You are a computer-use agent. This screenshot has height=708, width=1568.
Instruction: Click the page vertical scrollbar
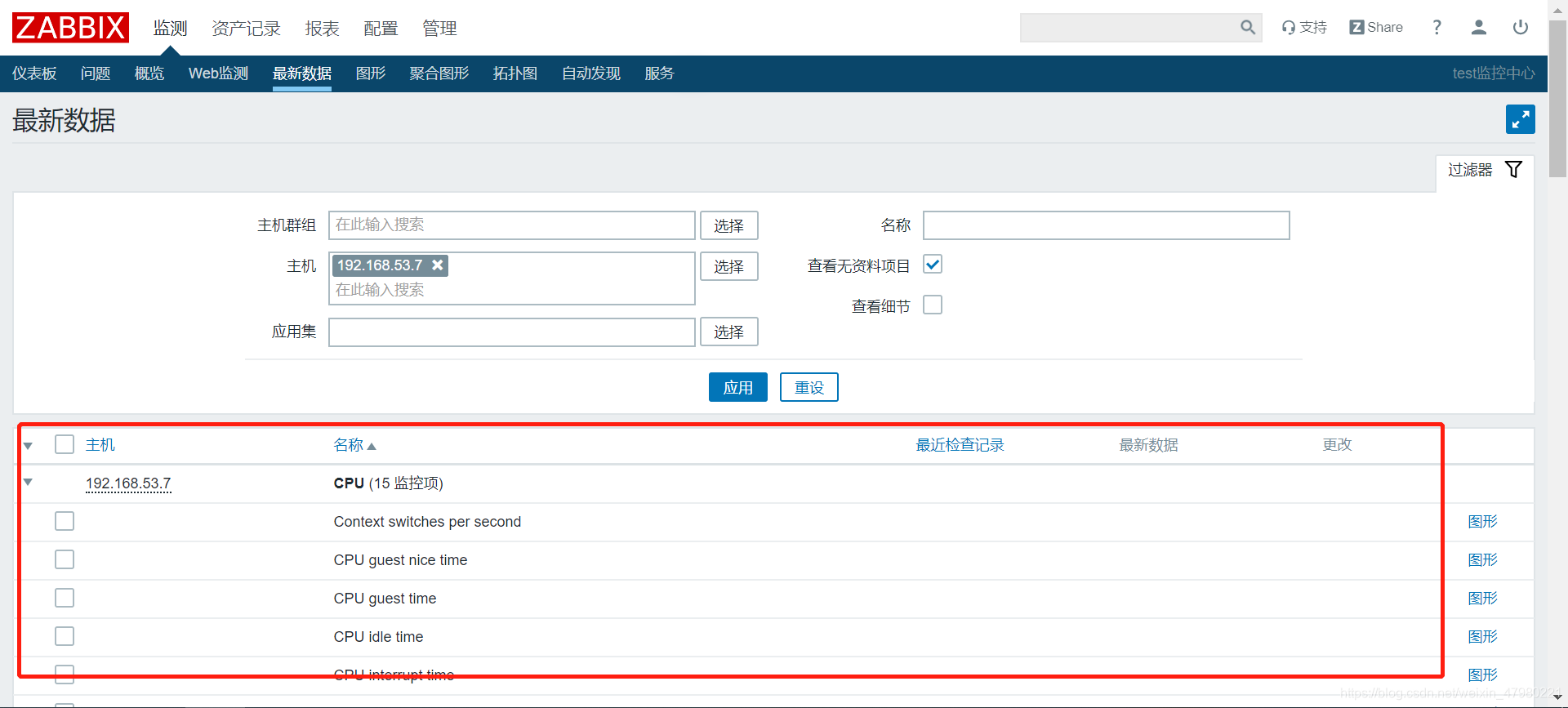coord(1558,98)
